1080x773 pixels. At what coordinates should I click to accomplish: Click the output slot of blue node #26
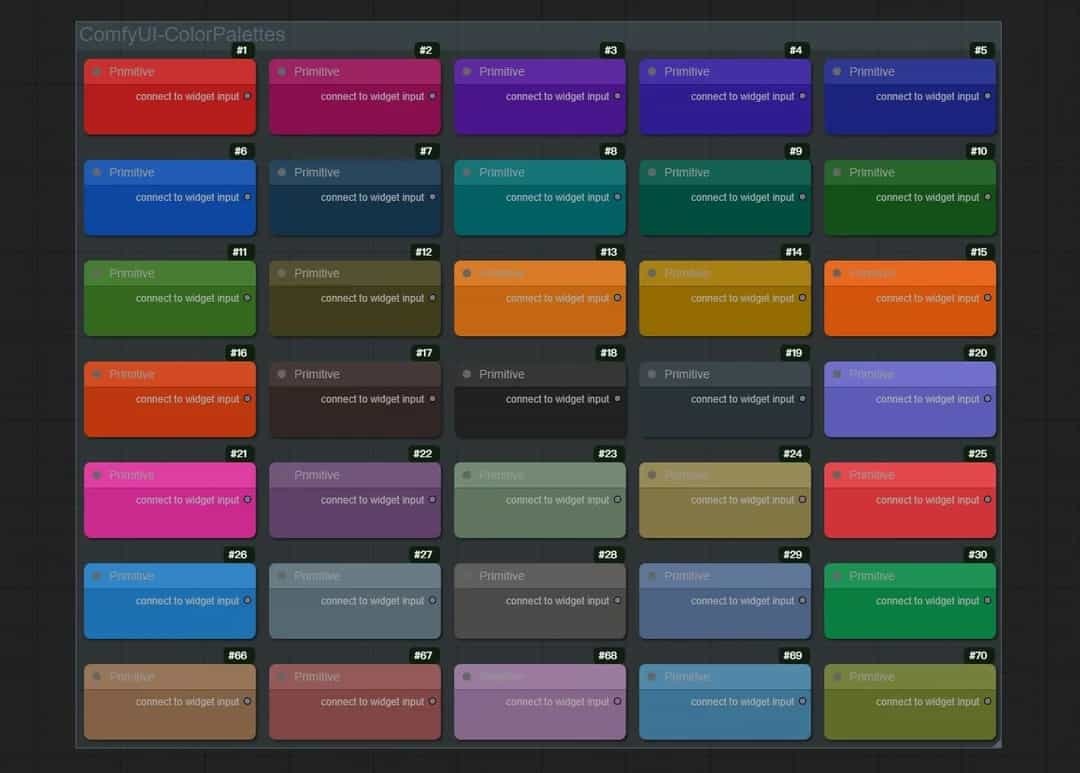247,601
